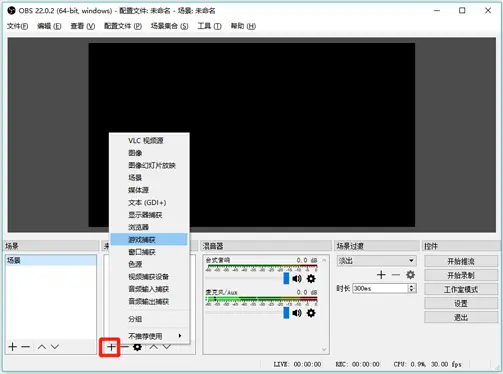Maximize the OBS window

click(462, 11)
